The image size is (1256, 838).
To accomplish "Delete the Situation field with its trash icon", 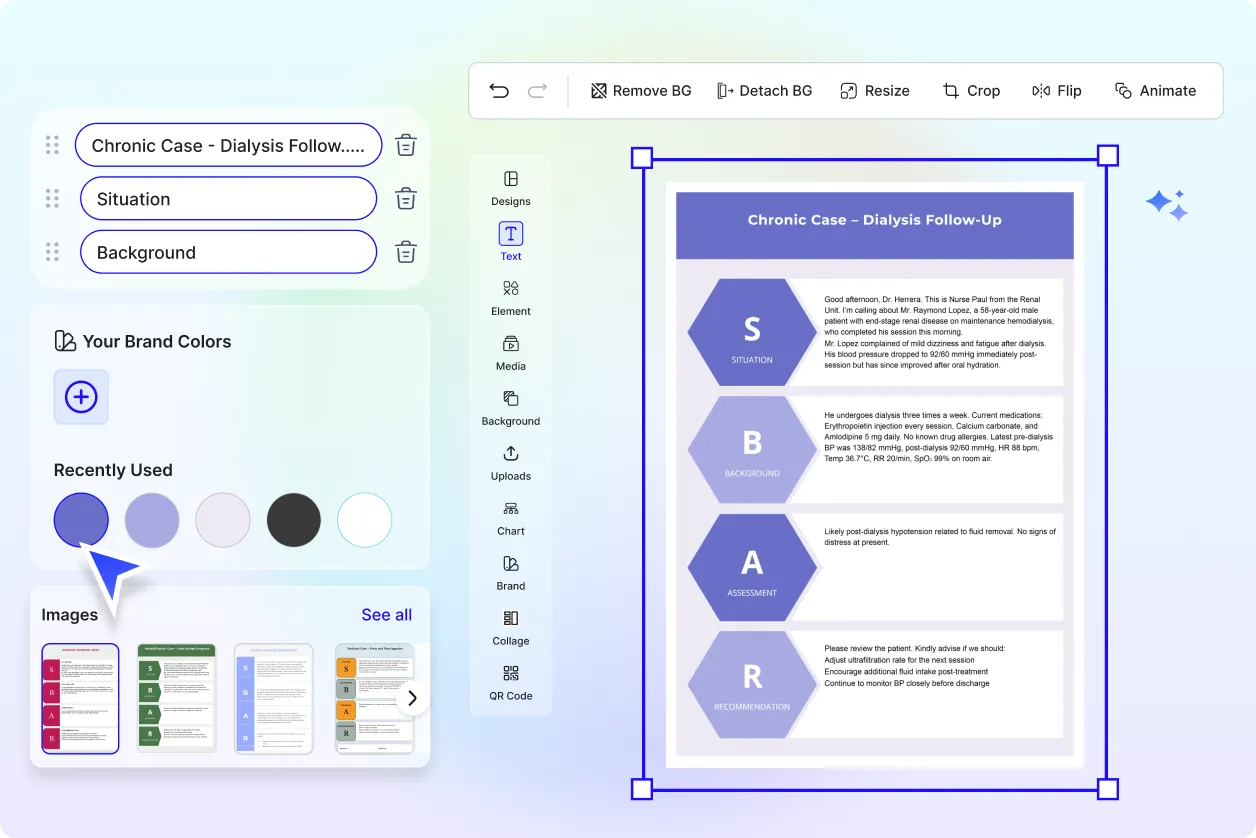I will (x=405, y=198).
